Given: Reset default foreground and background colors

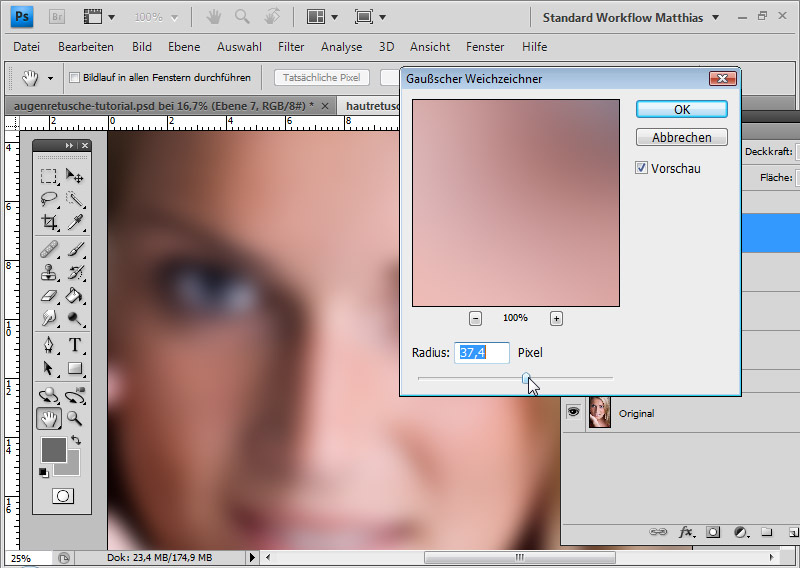Looking at the screenshot, I should 44,473.
